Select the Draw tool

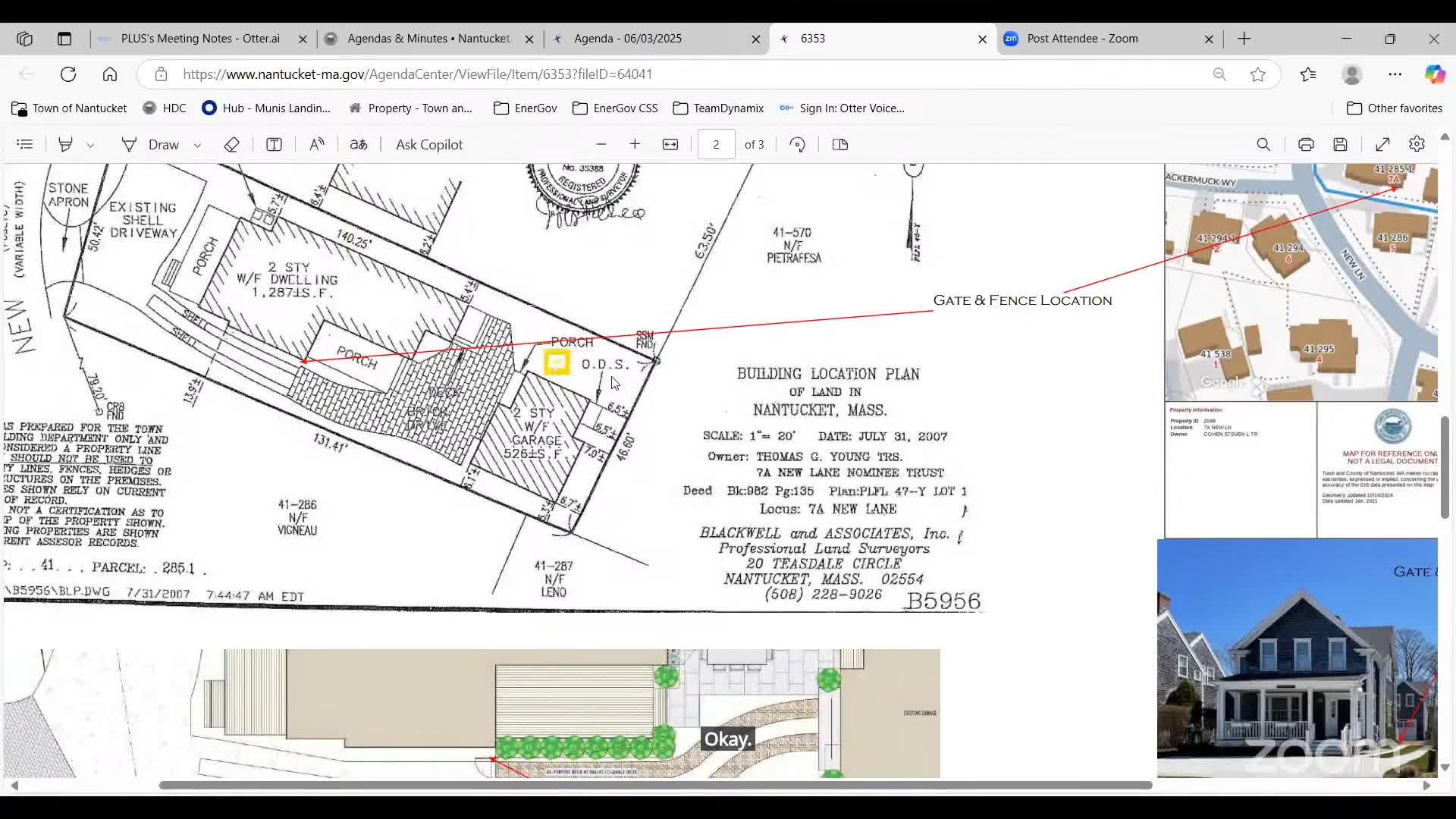[x=152, y=144]
